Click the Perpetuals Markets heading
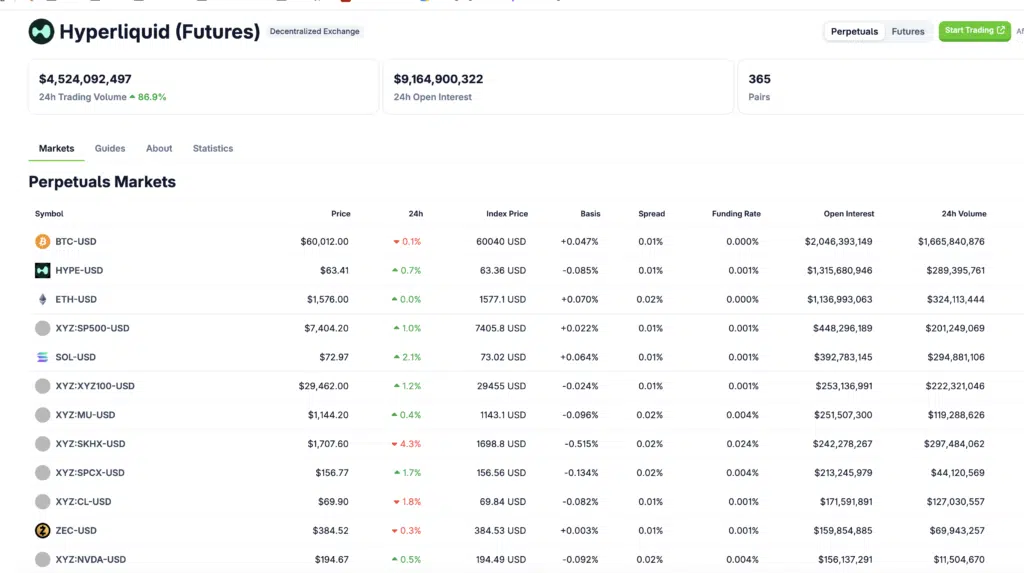Screen dimensions: 1024x573 tap(102, 182)
